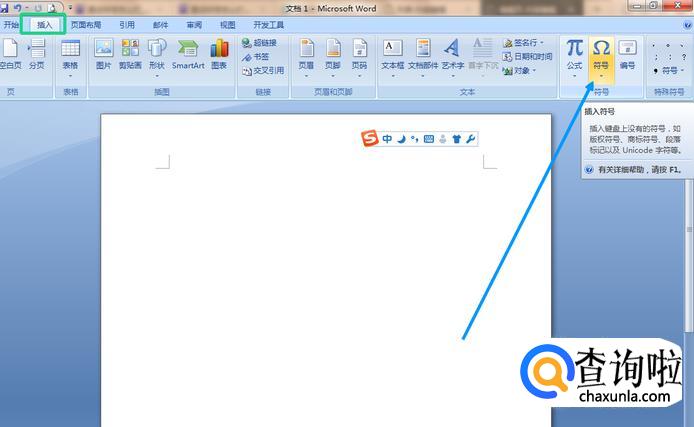The image size is (694, 427).
Task: Click the Symbol (符号) omega button
Action: coord(601,58)
